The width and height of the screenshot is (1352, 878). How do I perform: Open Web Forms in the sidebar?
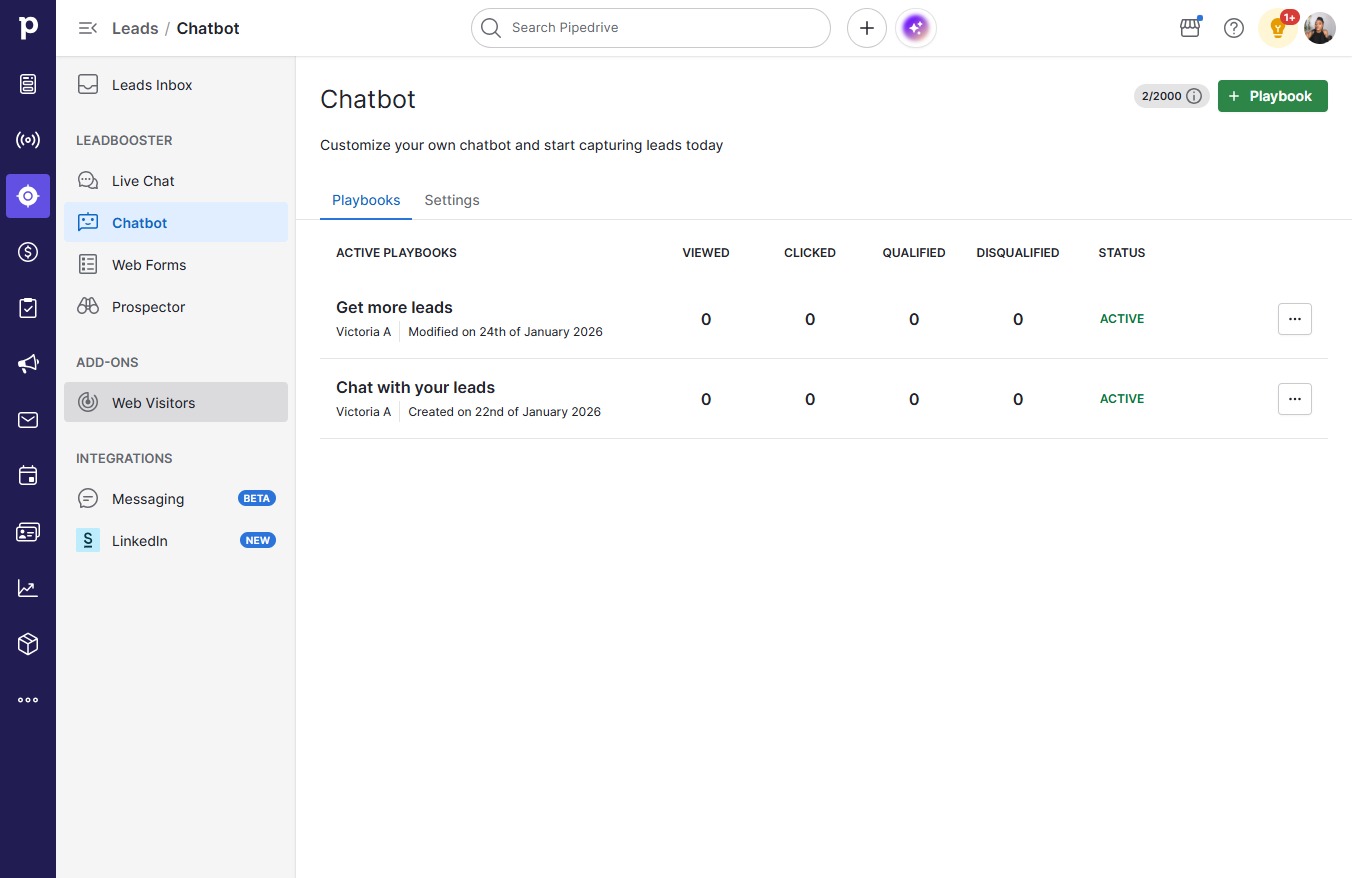pyautogui.click(x=176, y=265)
